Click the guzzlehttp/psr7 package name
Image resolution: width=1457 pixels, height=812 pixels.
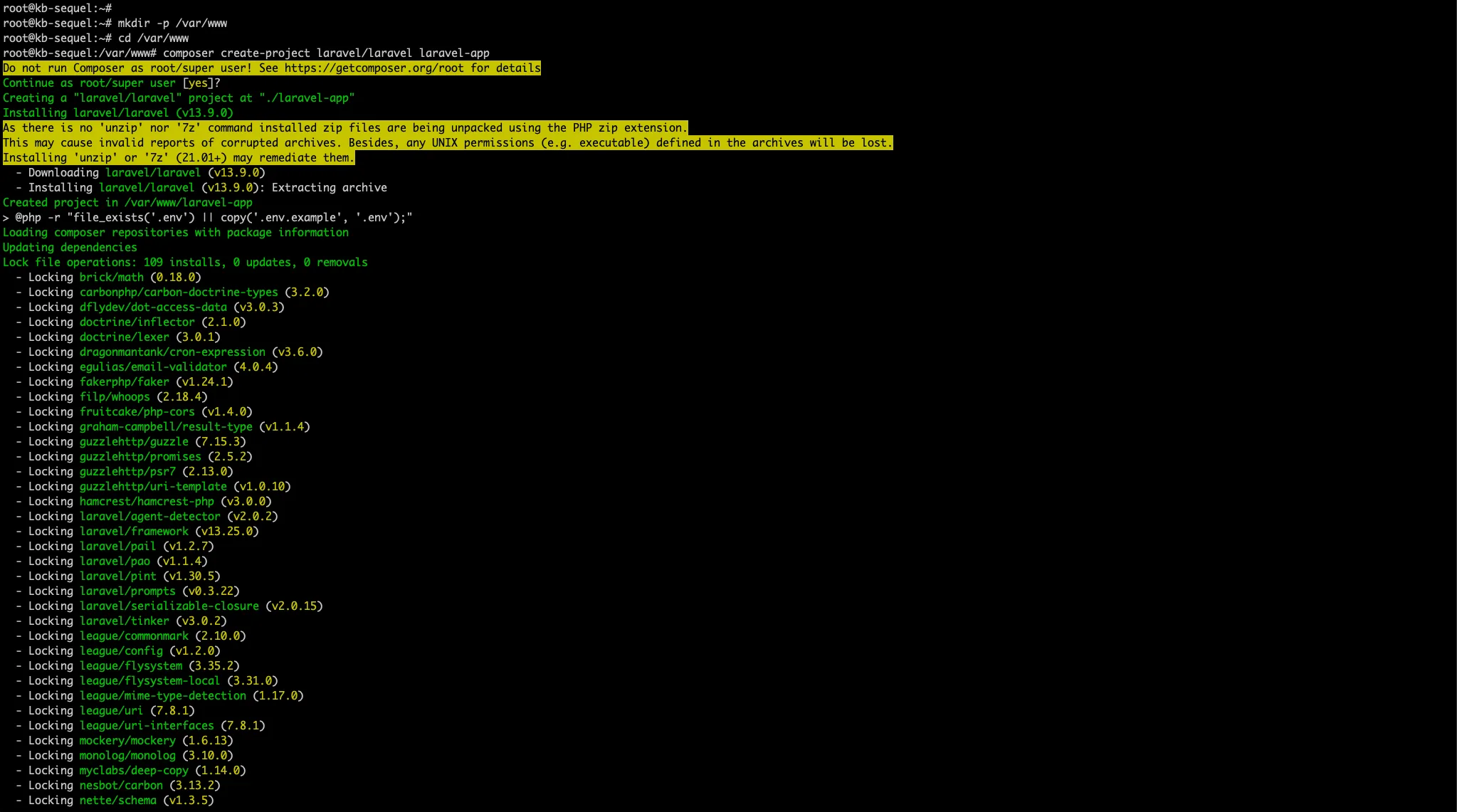click(x=127, y=472)
